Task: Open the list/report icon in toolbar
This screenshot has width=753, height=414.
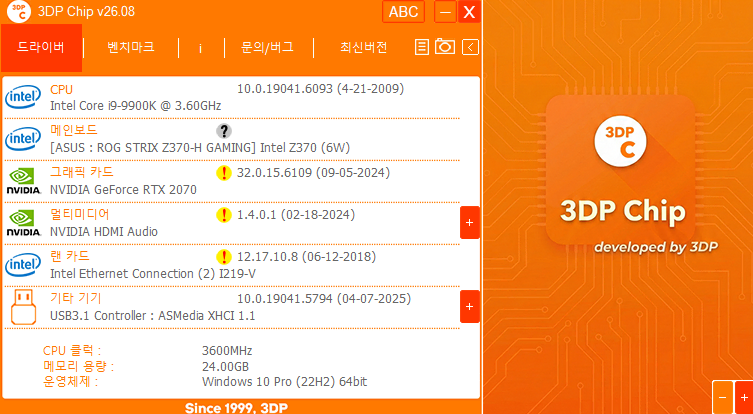Action: [422, 47]
